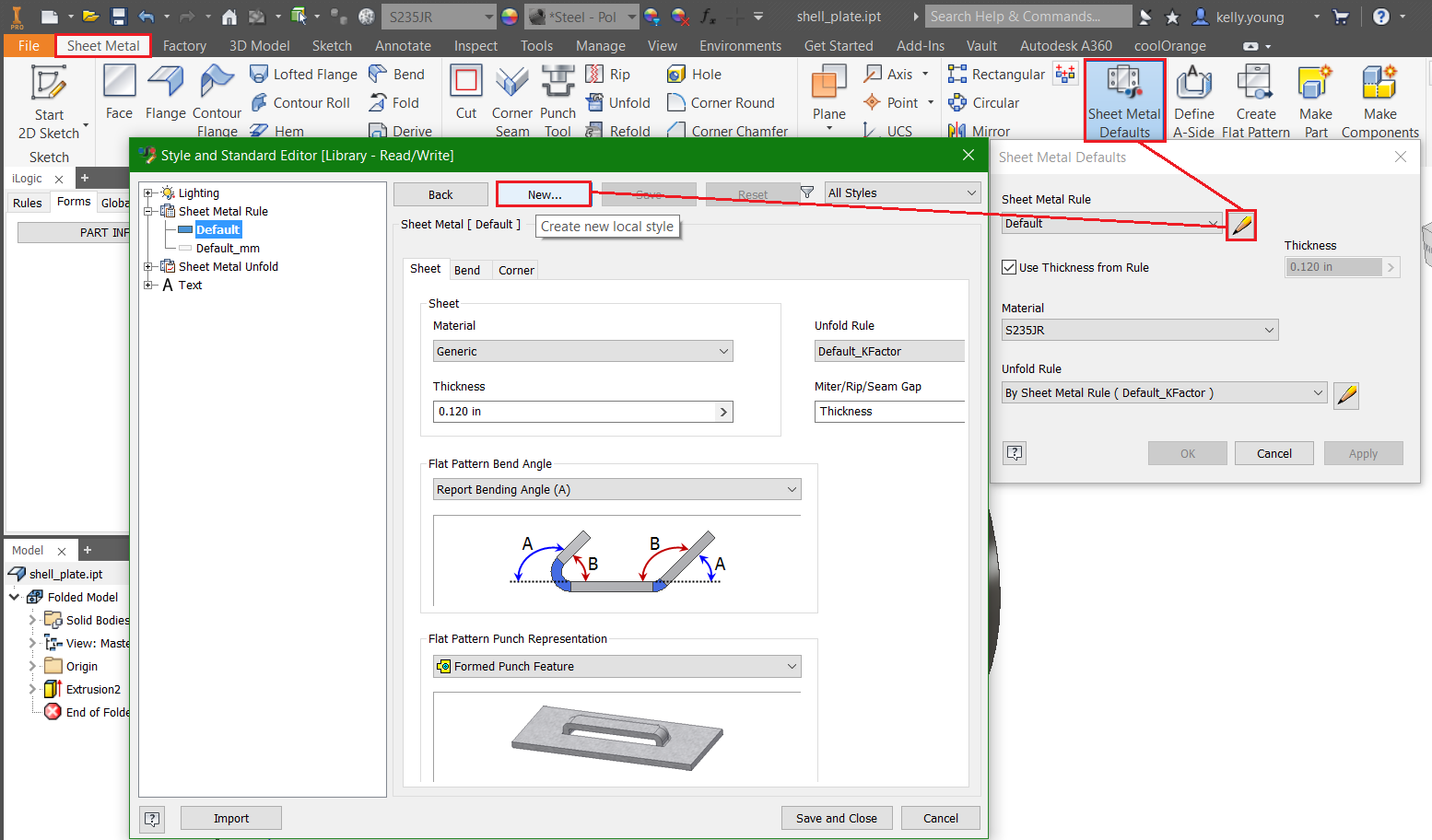Switch to the Bend tab
1432x840 pixels.
[x=467, y=271]
